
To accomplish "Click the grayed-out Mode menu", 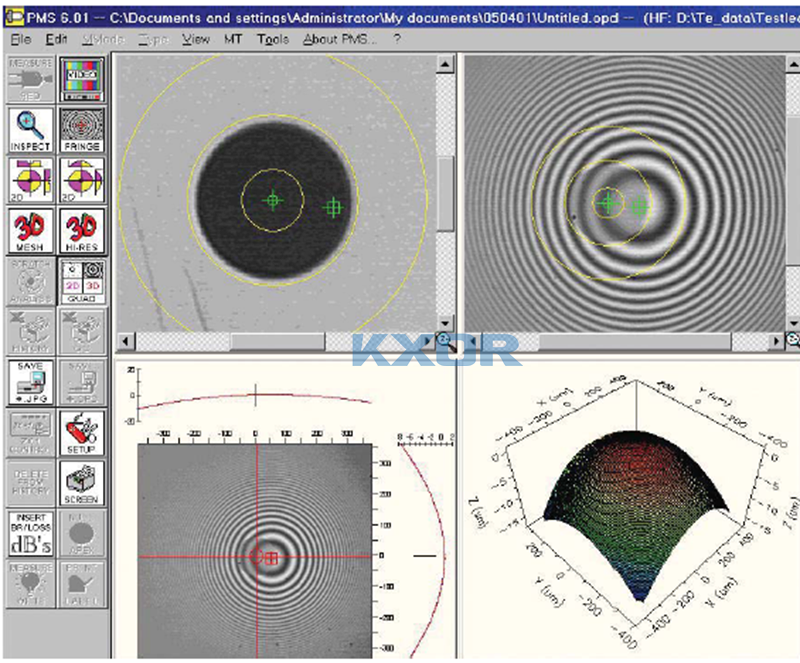I will (x=103, y=39).
